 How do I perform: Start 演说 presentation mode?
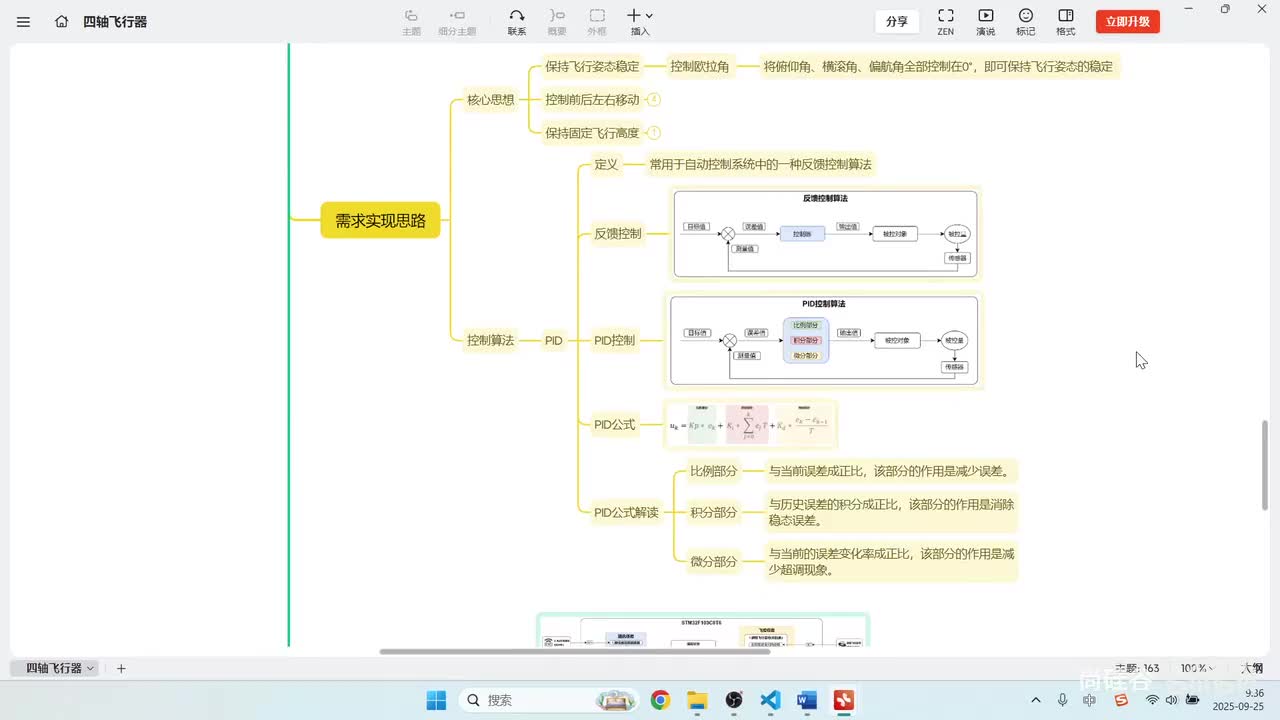[x=986, y=22]
